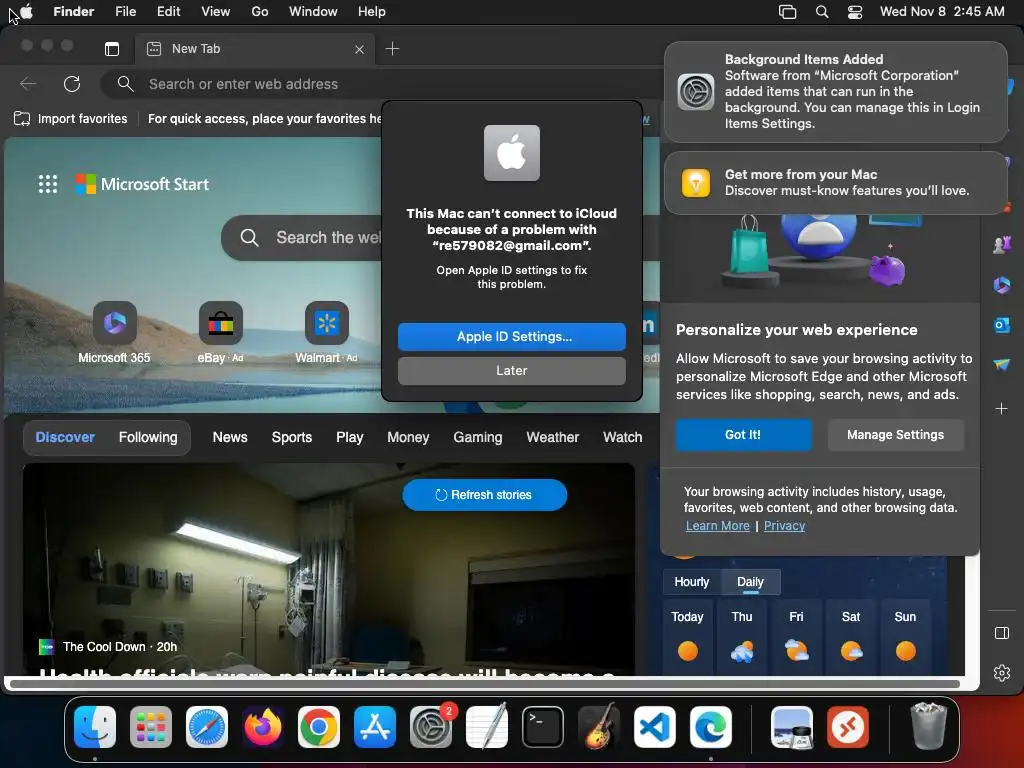1024x768 pixels.
Task: Open the Games sidebar icon
Action: click(1002, 245)
